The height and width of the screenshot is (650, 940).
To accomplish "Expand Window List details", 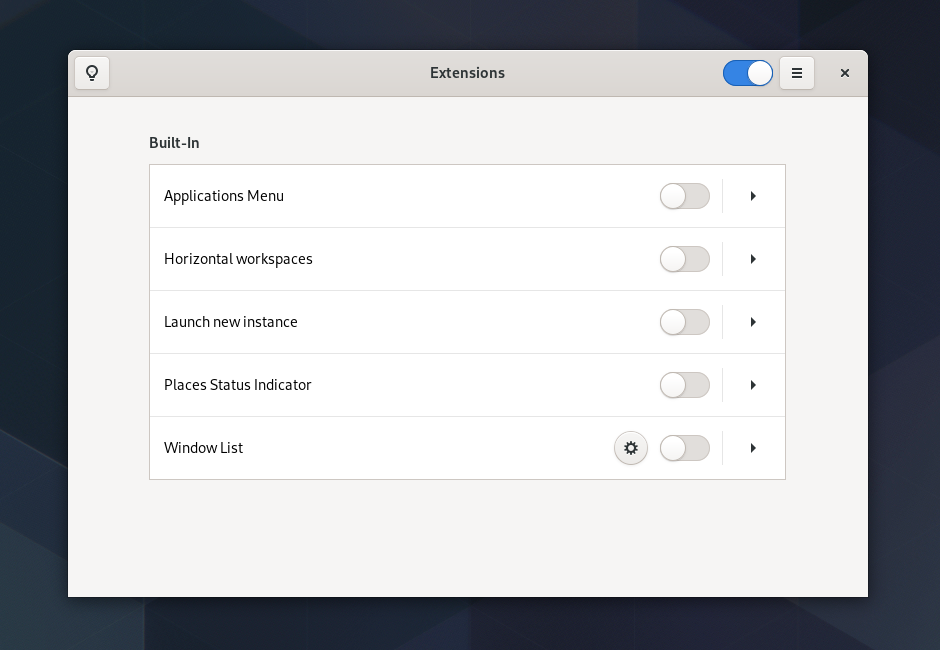I will pos(753,448).
